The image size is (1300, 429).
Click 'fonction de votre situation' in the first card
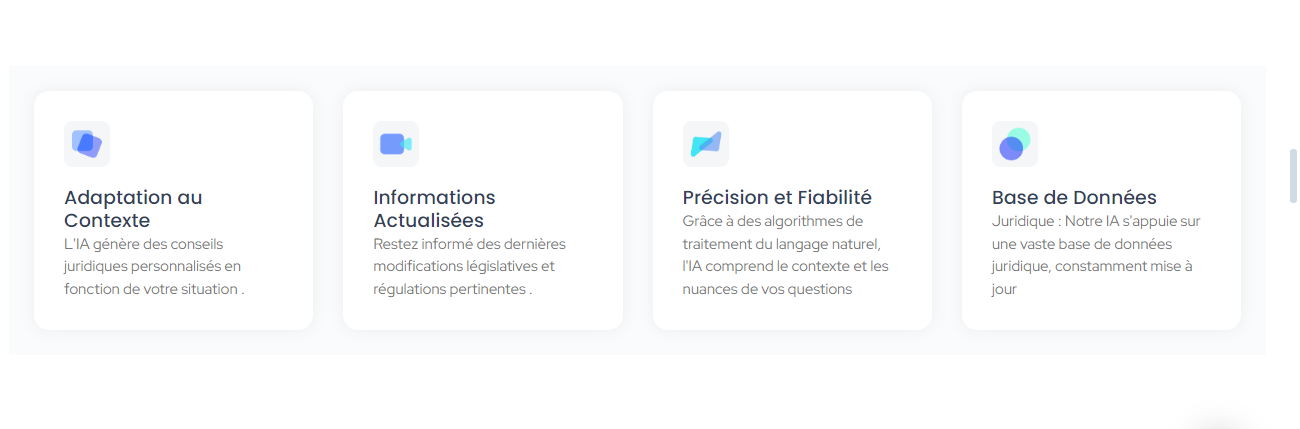point(151,290)
